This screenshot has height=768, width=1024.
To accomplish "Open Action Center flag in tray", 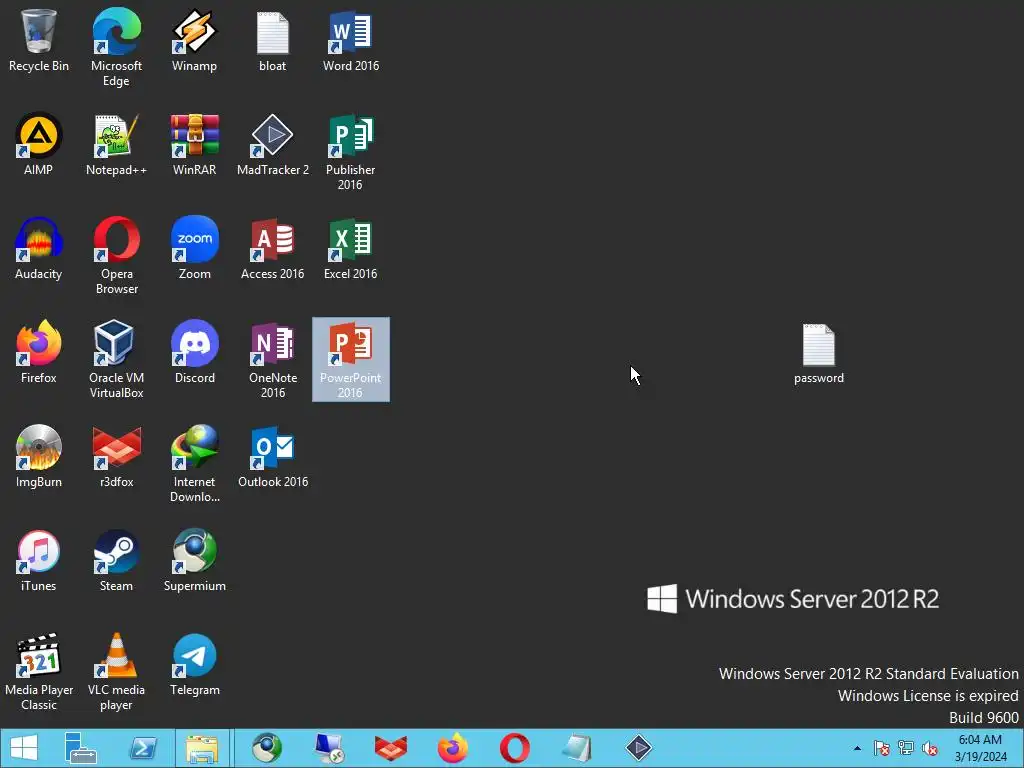I will click(x=882, y=748).
